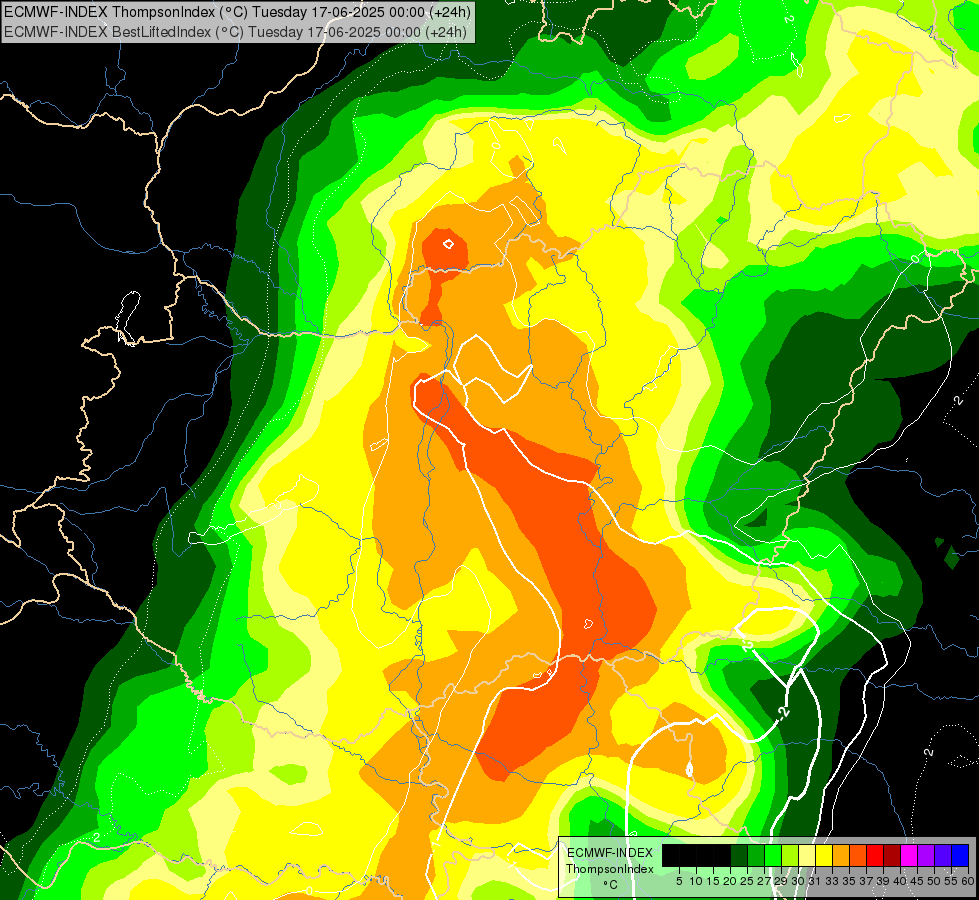Select the yellow 31–33 legend swatch
This screenshot has height=900, width=979.
coord(824,855)
